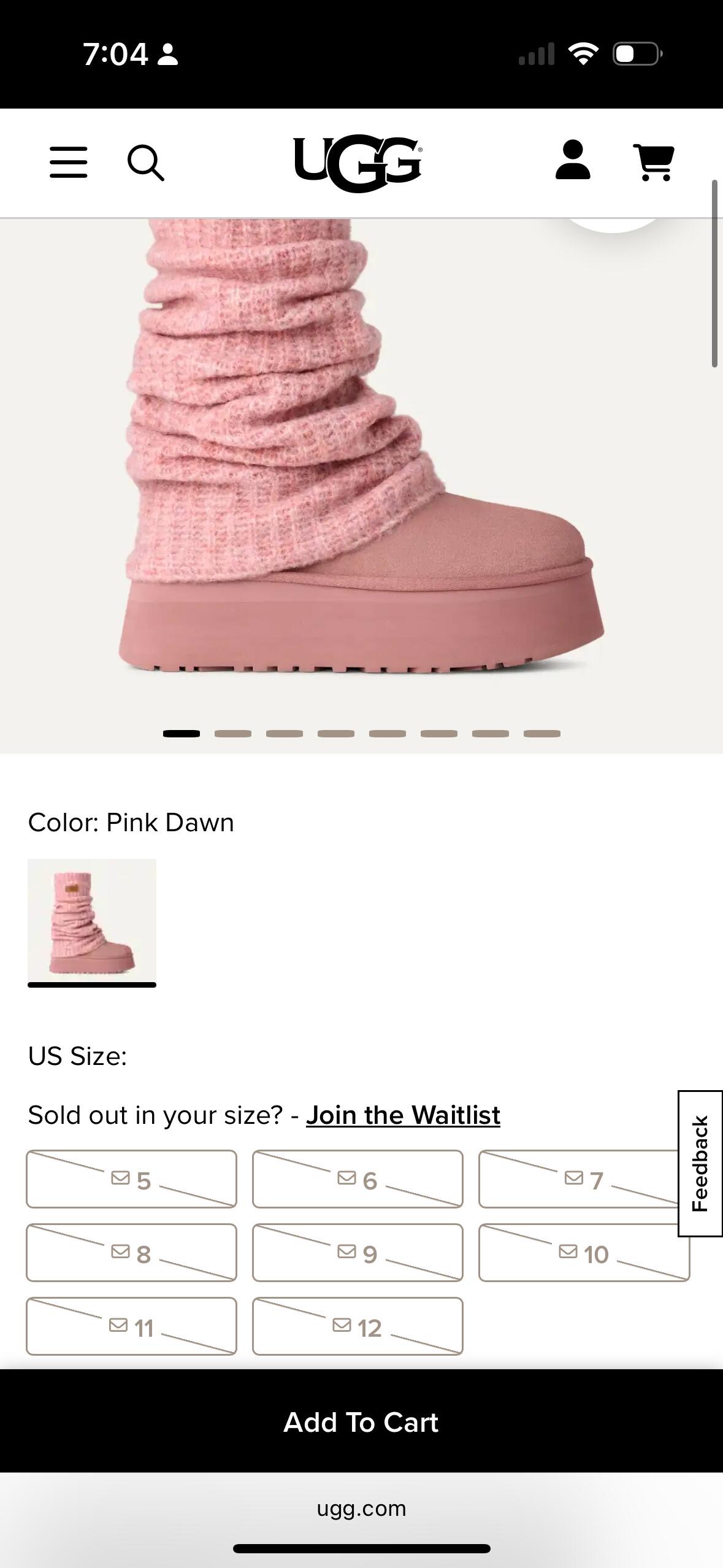723x1568 pixels.
Task: Go to the UGG logo homepage
Action: pyautogui.click(x=358, y=163)
